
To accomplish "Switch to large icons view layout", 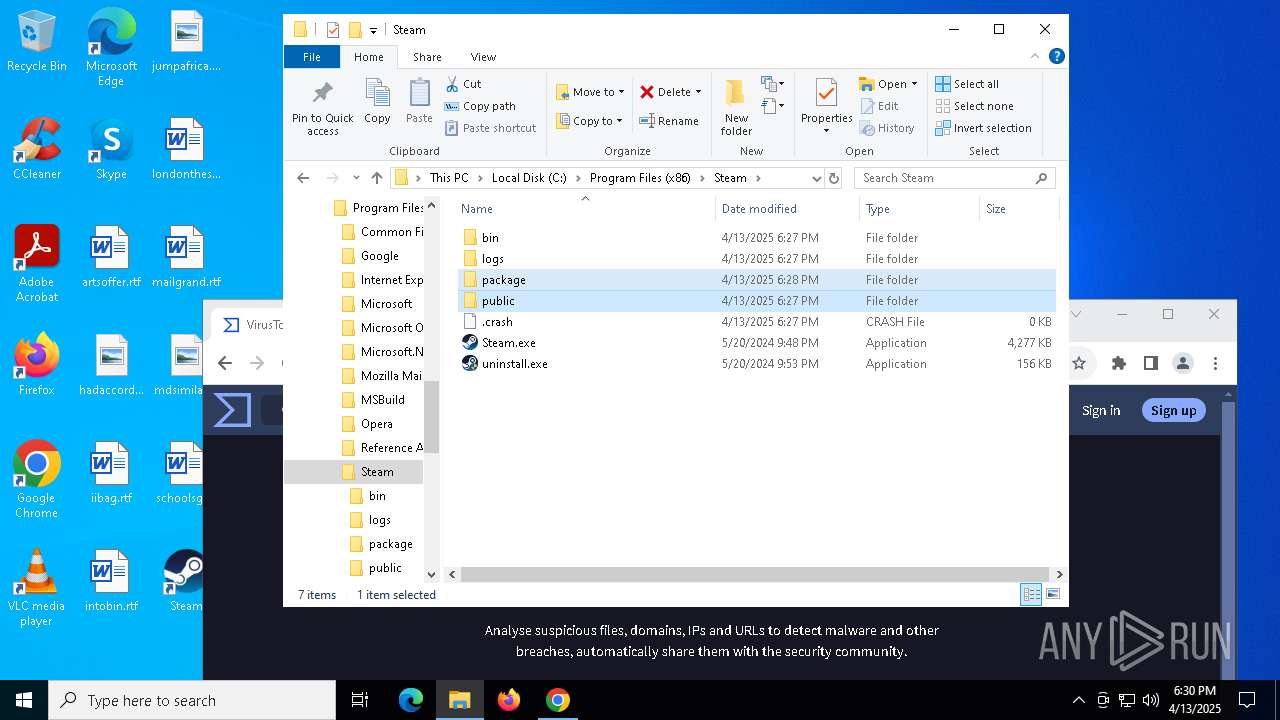I will pos(1052,595).
